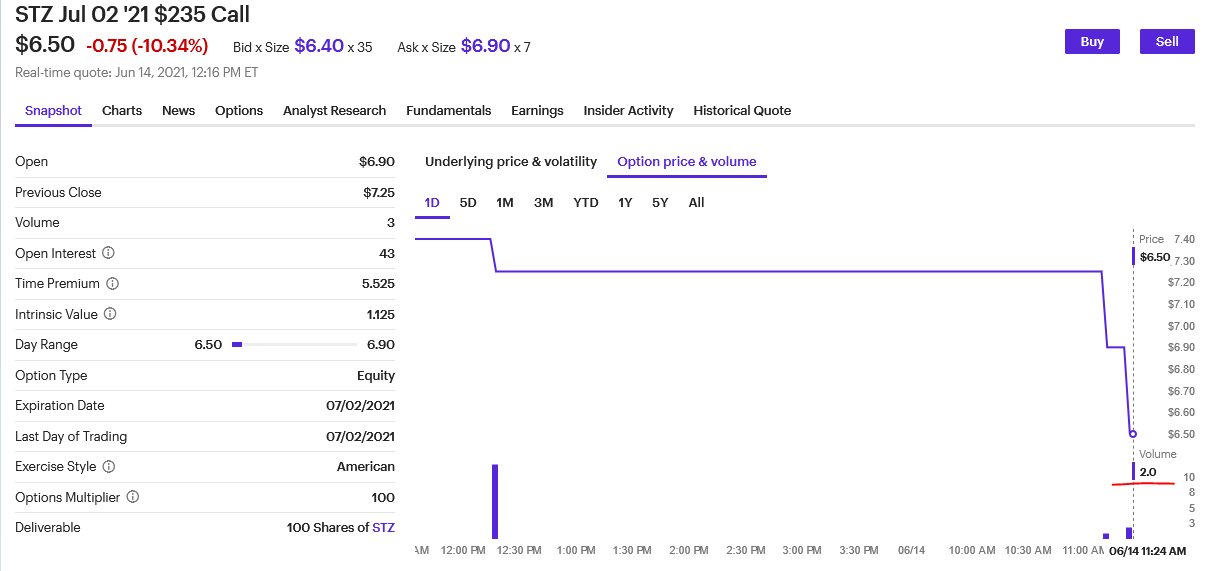Click the Exercise Style value American
Screen dimensions: 1206x571
pos(366,467)
